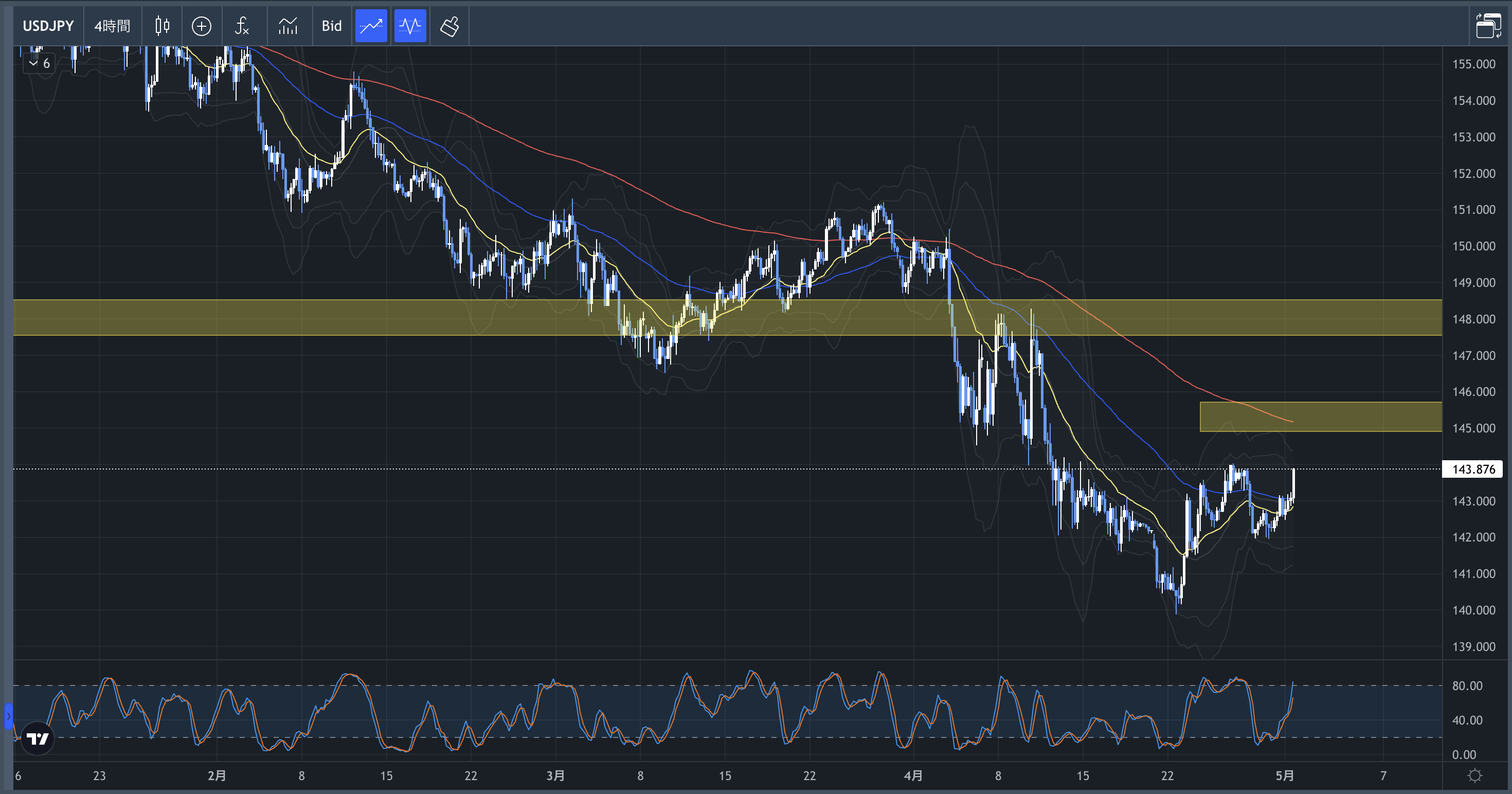The height and width of the screenshot is (794, 1512).
Task: Click the 150.000 price axis label
Action: coord(1473,246)
